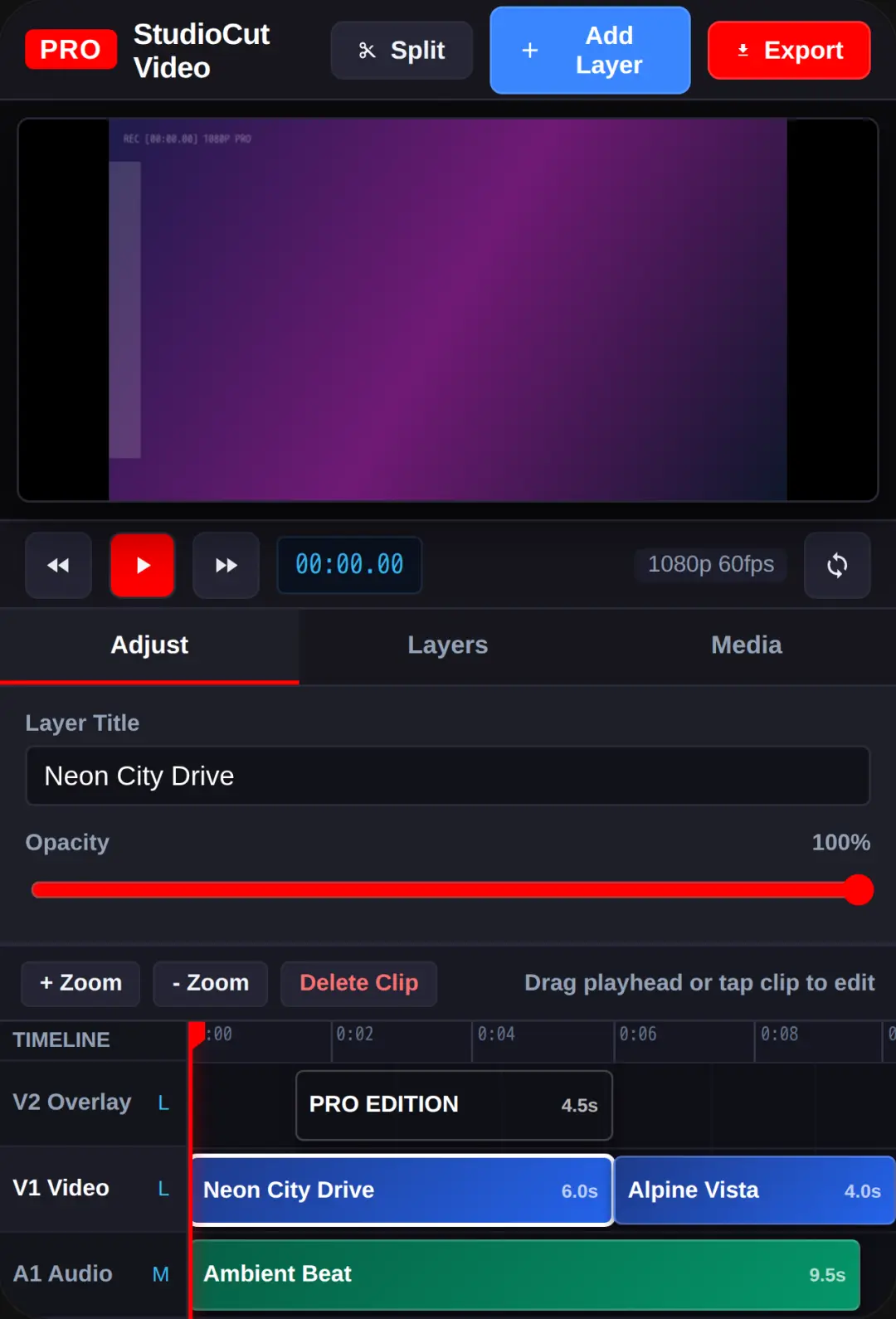
Task: Select the Ambient Beat audio clip
Action: (x=526, y=1275)
